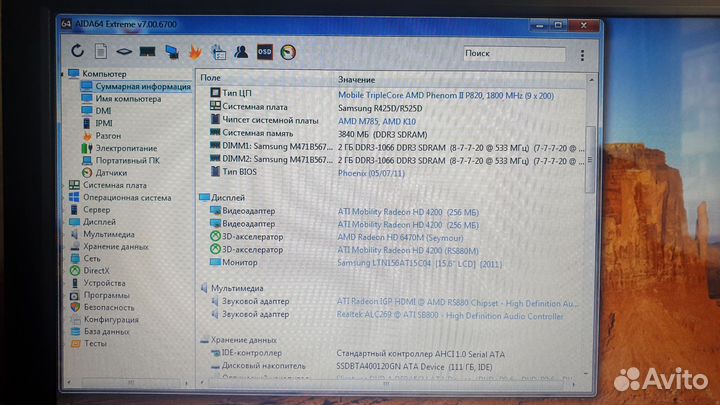This screenshot has width=720, height=405.
Task: Click into the Поиск search field
Action: click(x=514, y=54)
